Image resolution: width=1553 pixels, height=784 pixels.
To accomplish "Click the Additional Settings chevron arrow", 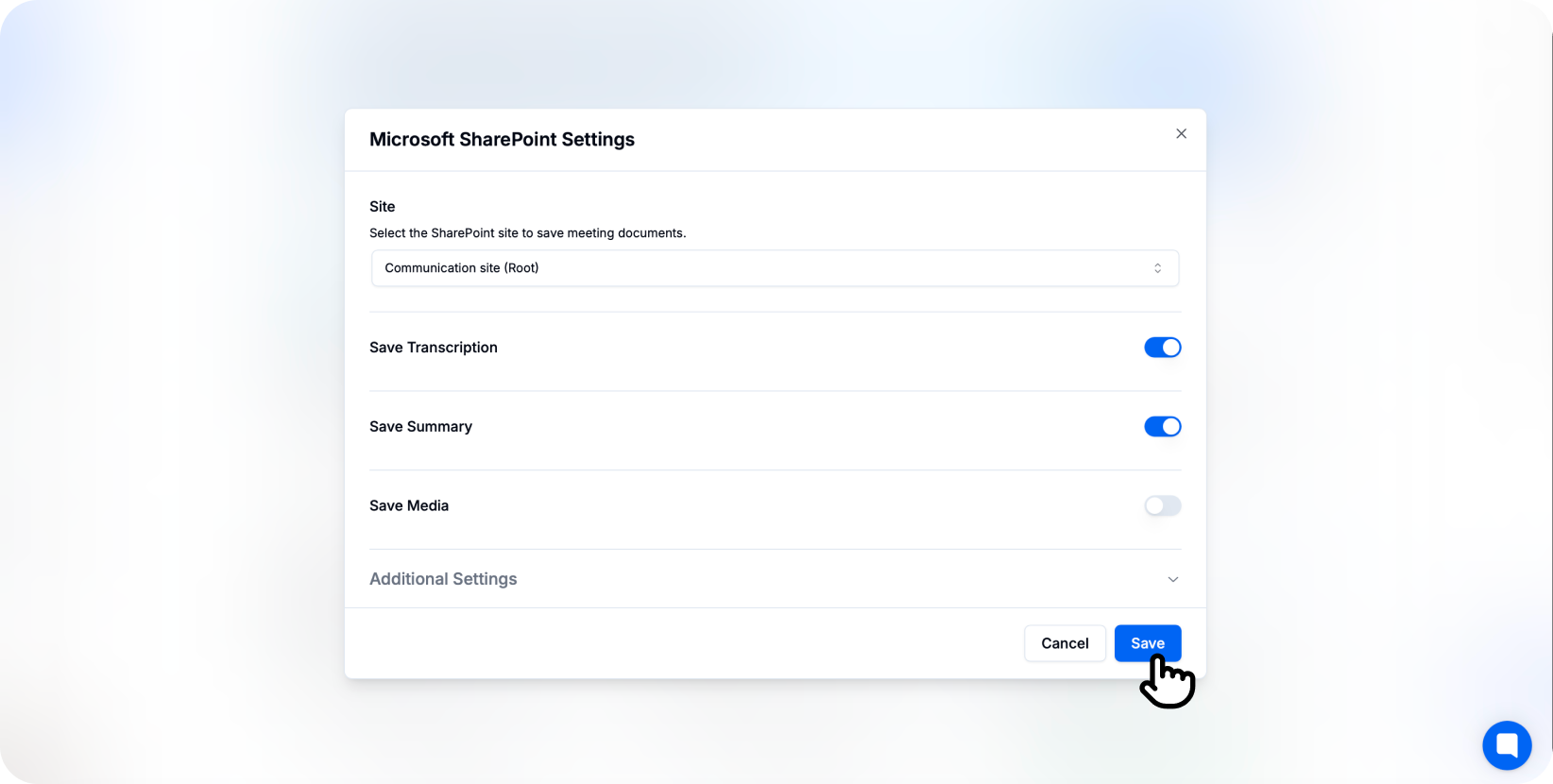I will (1172, 579).
